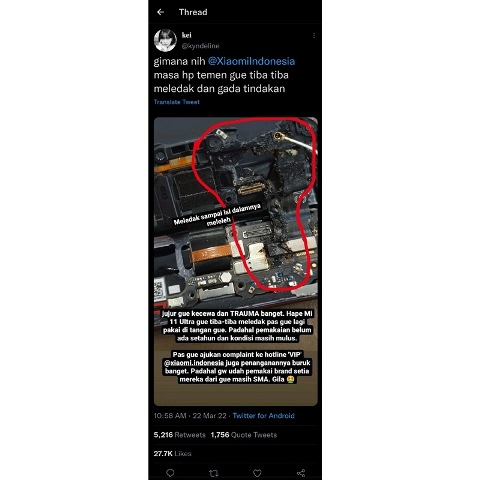Tap the share icon
The width and height of the screenshot is (480, 480).
pyautogui.click(x=301, y=473)
